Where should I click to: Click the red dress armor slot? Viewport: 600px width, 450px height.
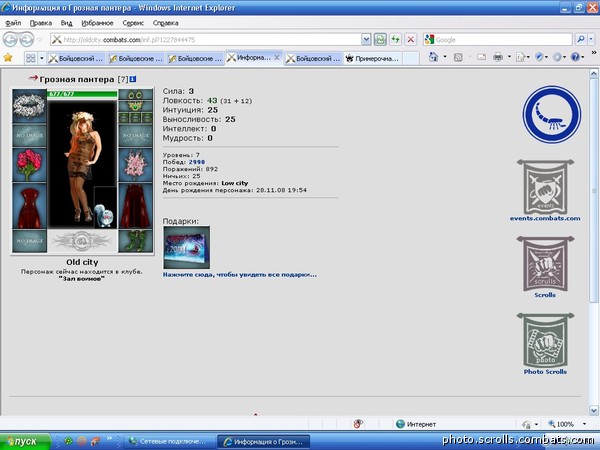click(29, 206)
